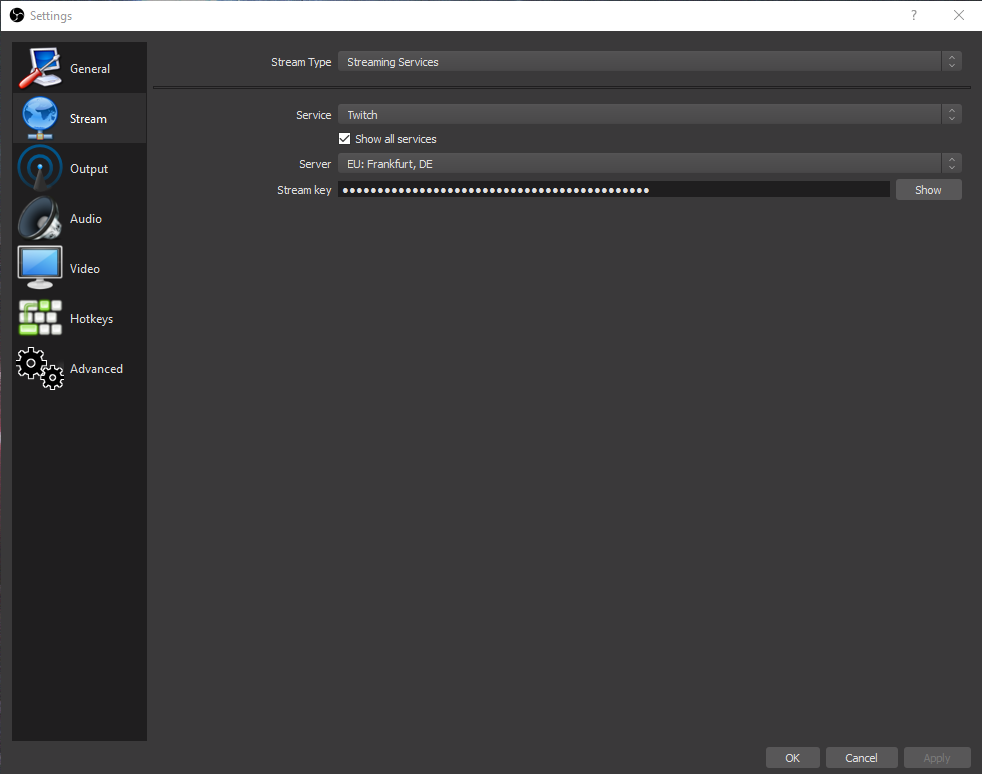Viewport: 982px width, 774px height.
Task: Open Video settings label
Action: 85,269
